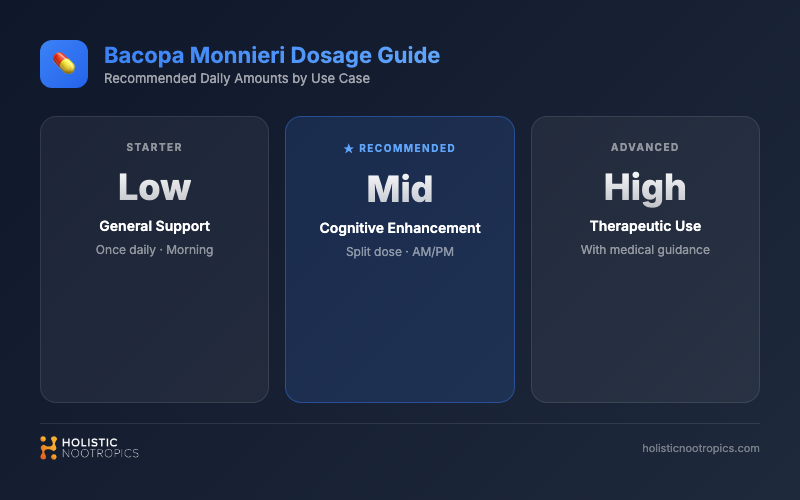Image resolution: width=800 pixels, height=500 pixels.
Task: Click the "Cognitive Enhancement" text
Action: (x=400, y=228)
